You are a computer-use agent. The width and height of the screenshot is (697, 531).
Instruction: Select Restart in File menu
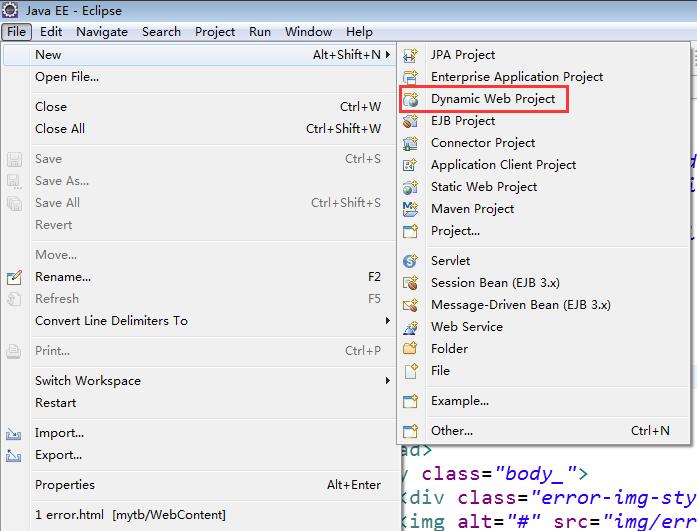[198, 403]
